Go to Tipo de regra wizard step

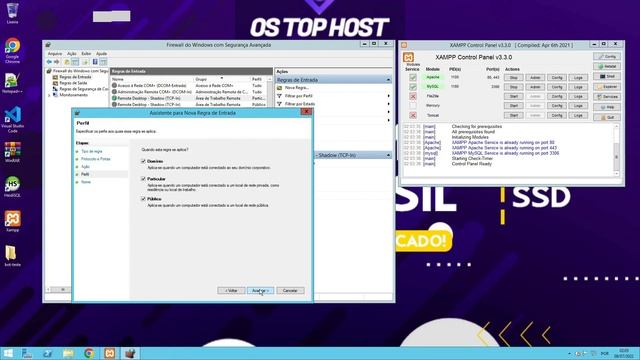click(x=91, y=151)
